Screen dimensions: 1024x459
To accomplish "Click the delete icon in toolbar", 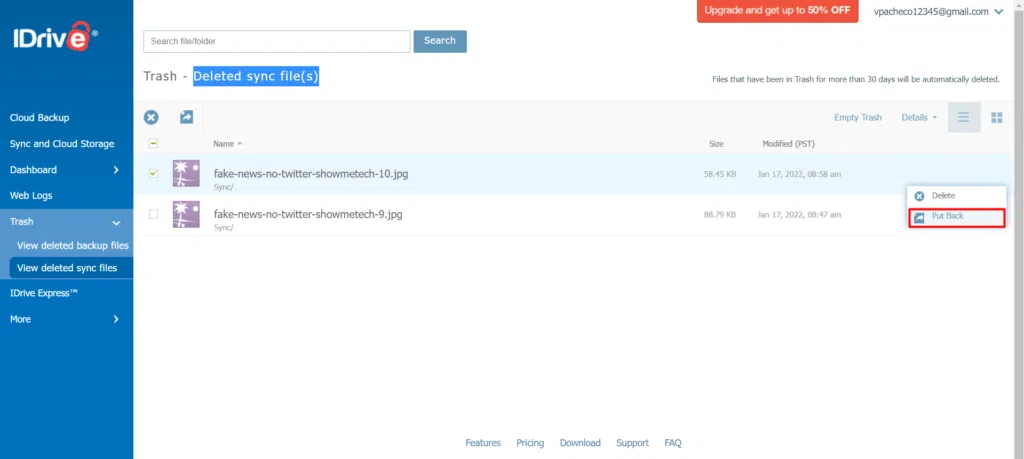I will [x=151, y=117].
